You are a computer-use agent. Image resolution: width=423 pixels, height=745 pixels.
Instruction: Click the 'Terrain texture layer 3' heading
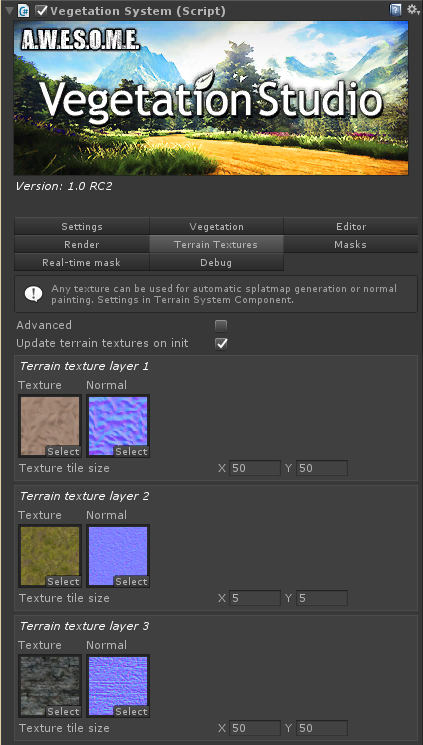click(x=84, y=627)
